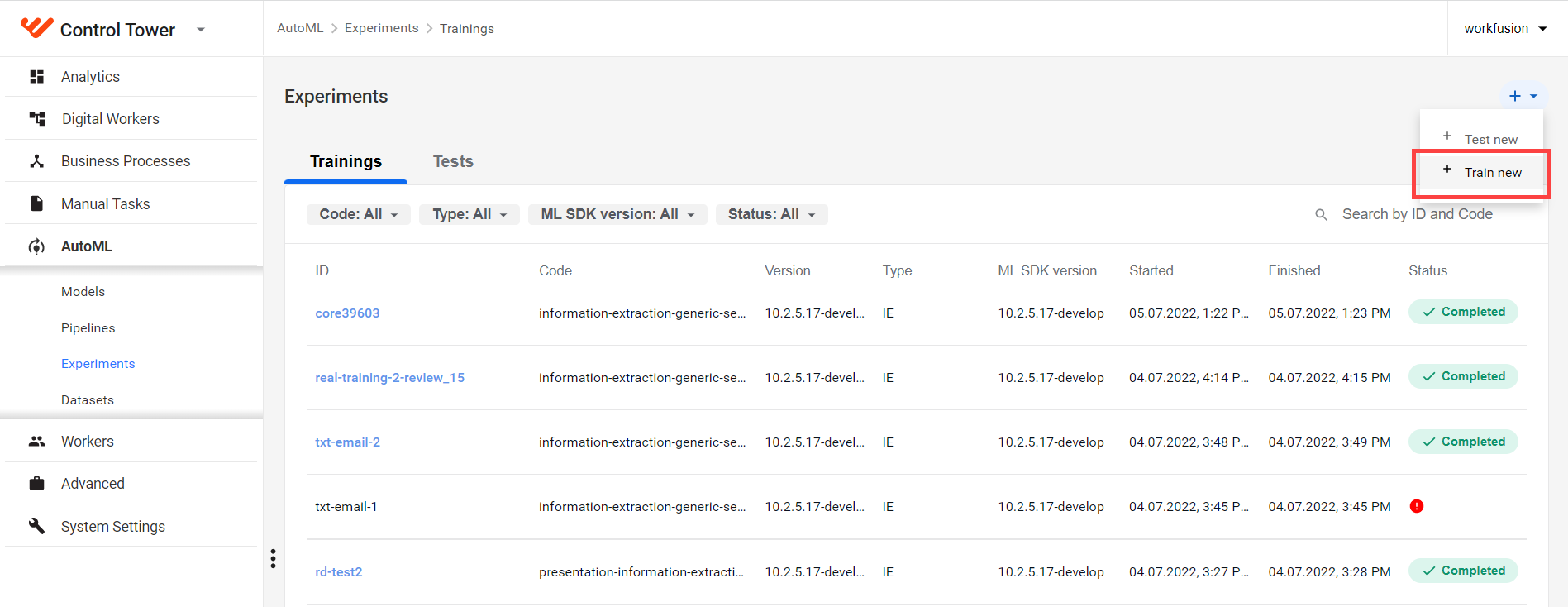
Task: Click Completed status badge for txt-email-2
Action: (x=1463, y=442)
